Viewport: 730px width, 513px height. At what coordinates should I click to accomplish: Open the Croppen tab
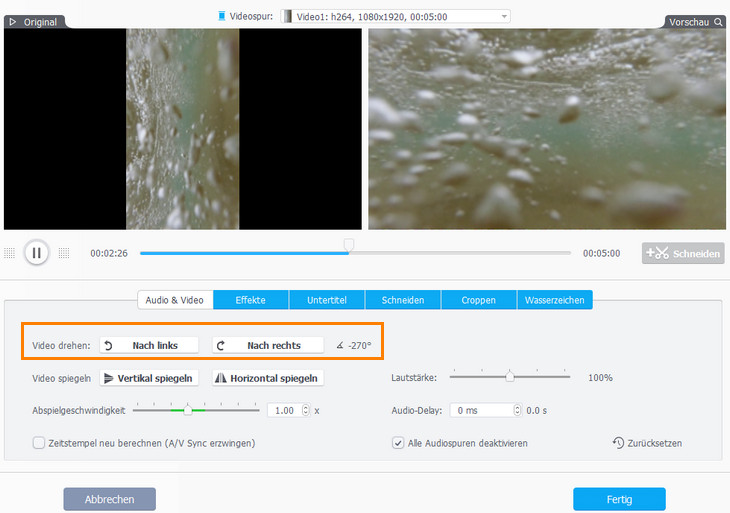pos(479,300)
